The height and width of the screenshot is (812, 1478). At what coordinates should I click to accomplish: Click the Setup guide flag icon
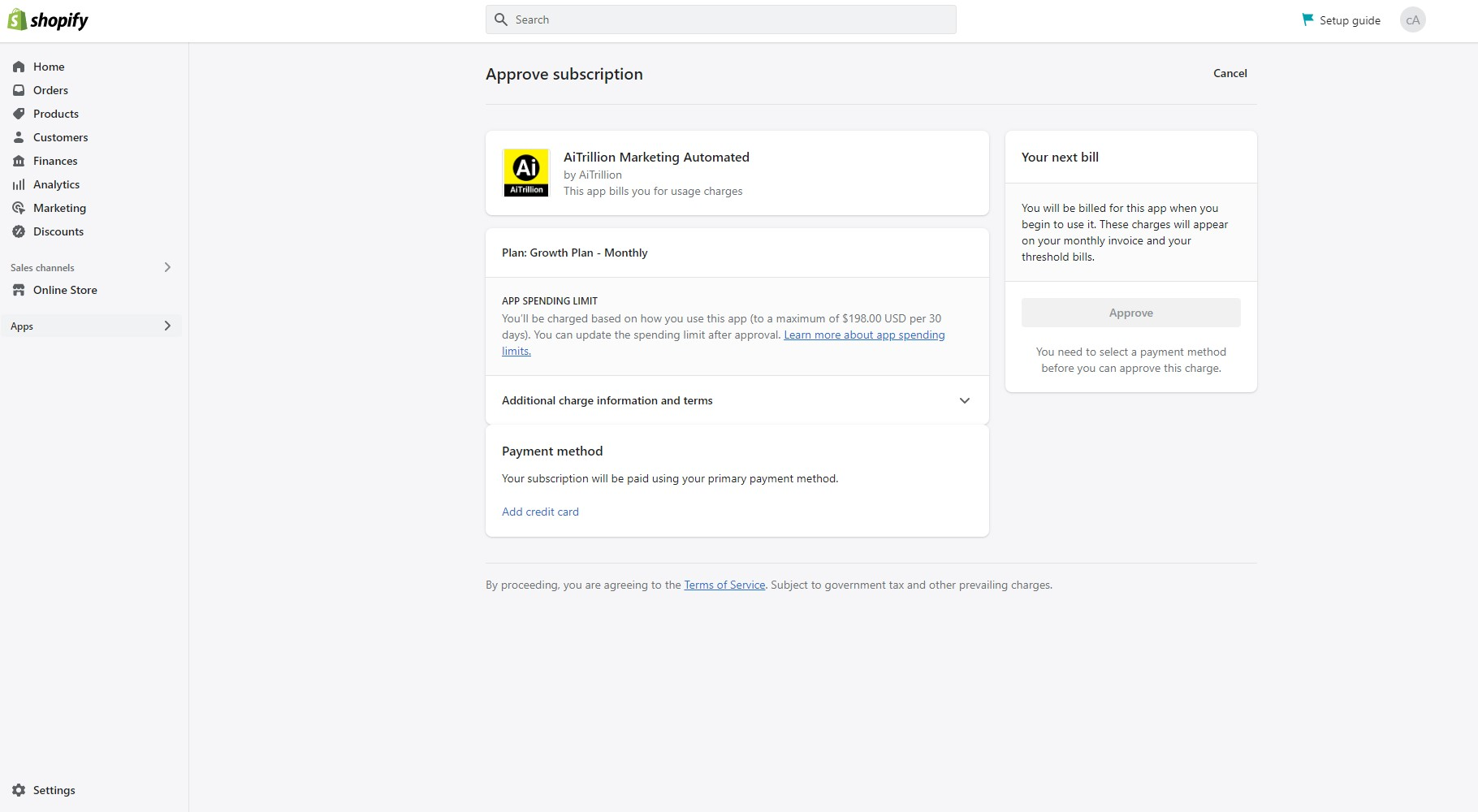pyautogui.click(x=1307, y=19)
